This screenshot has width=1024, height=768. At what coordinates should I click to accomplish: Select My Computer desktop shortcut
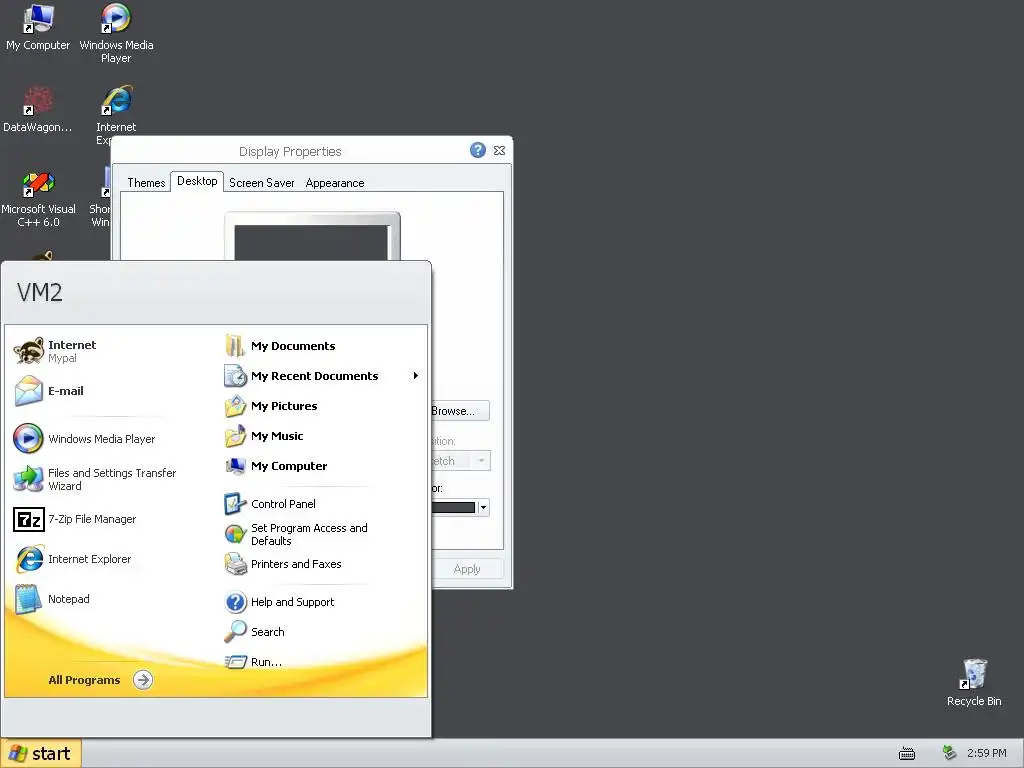[x=38, y=27]
